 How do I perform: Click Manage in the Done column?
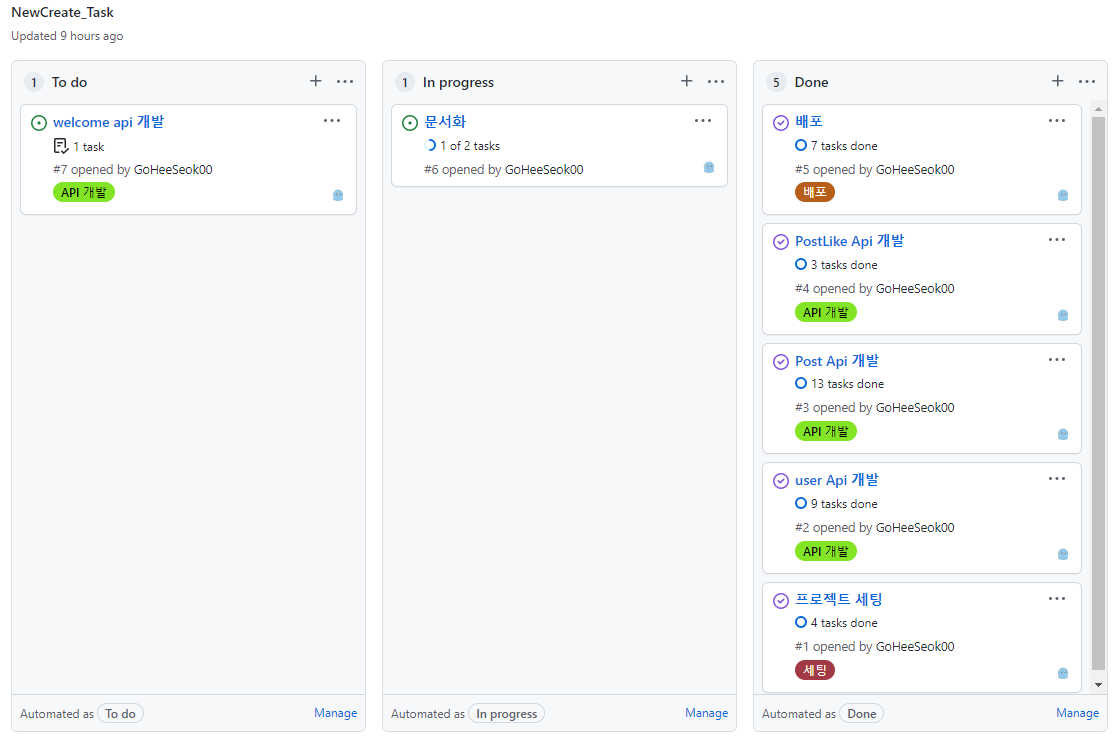point(1077,713)
